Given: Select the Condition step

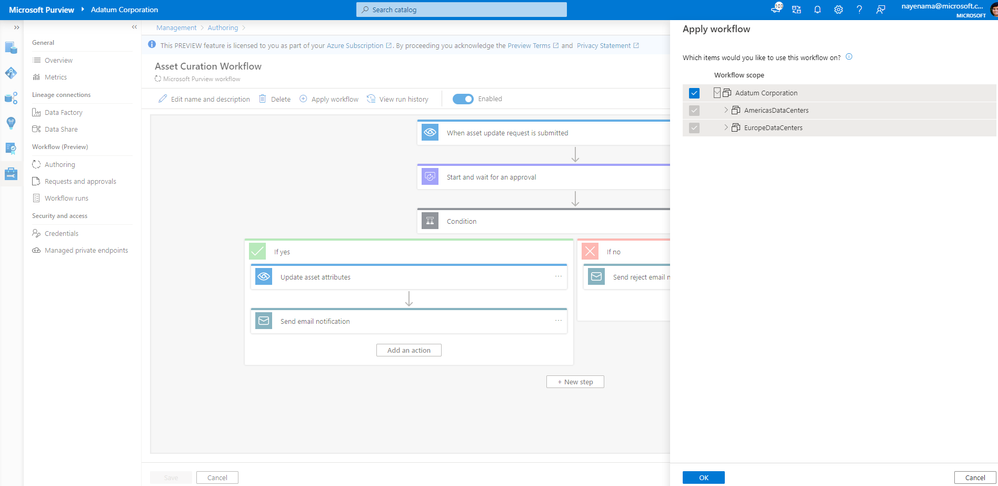Looking at the screenshot, I should (x=544, y=221).
